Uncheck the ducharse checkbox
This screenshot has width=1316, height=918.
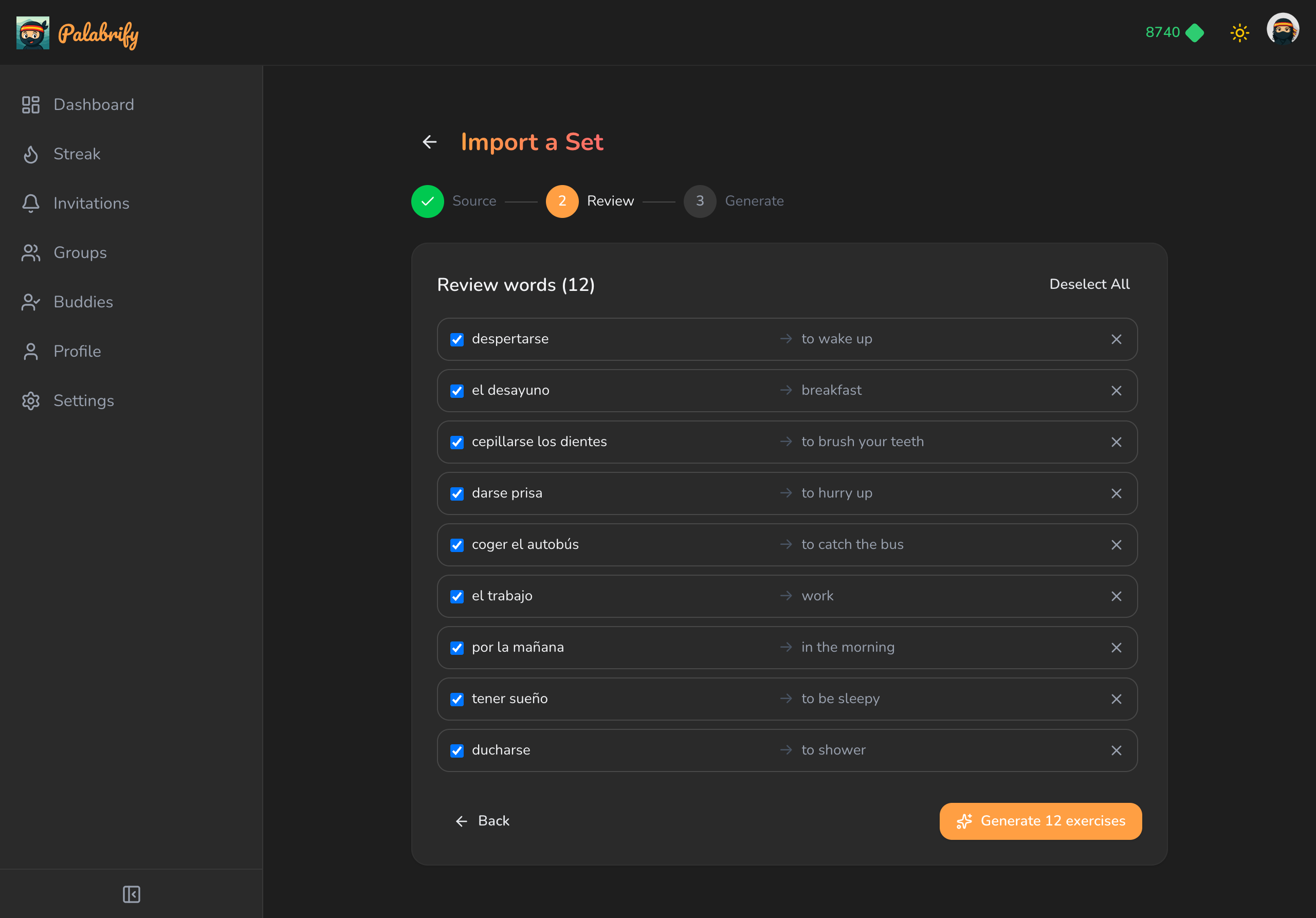pyautogui.click(x=457, y=750)
